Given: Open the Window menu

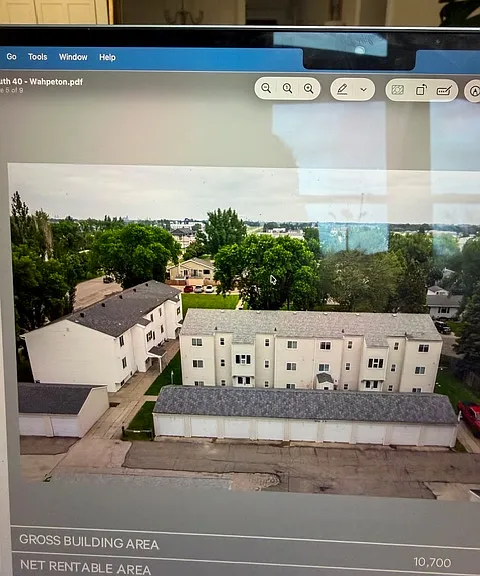Looking at the screenshot, I should pyautogui.click(x=73, y=57).
